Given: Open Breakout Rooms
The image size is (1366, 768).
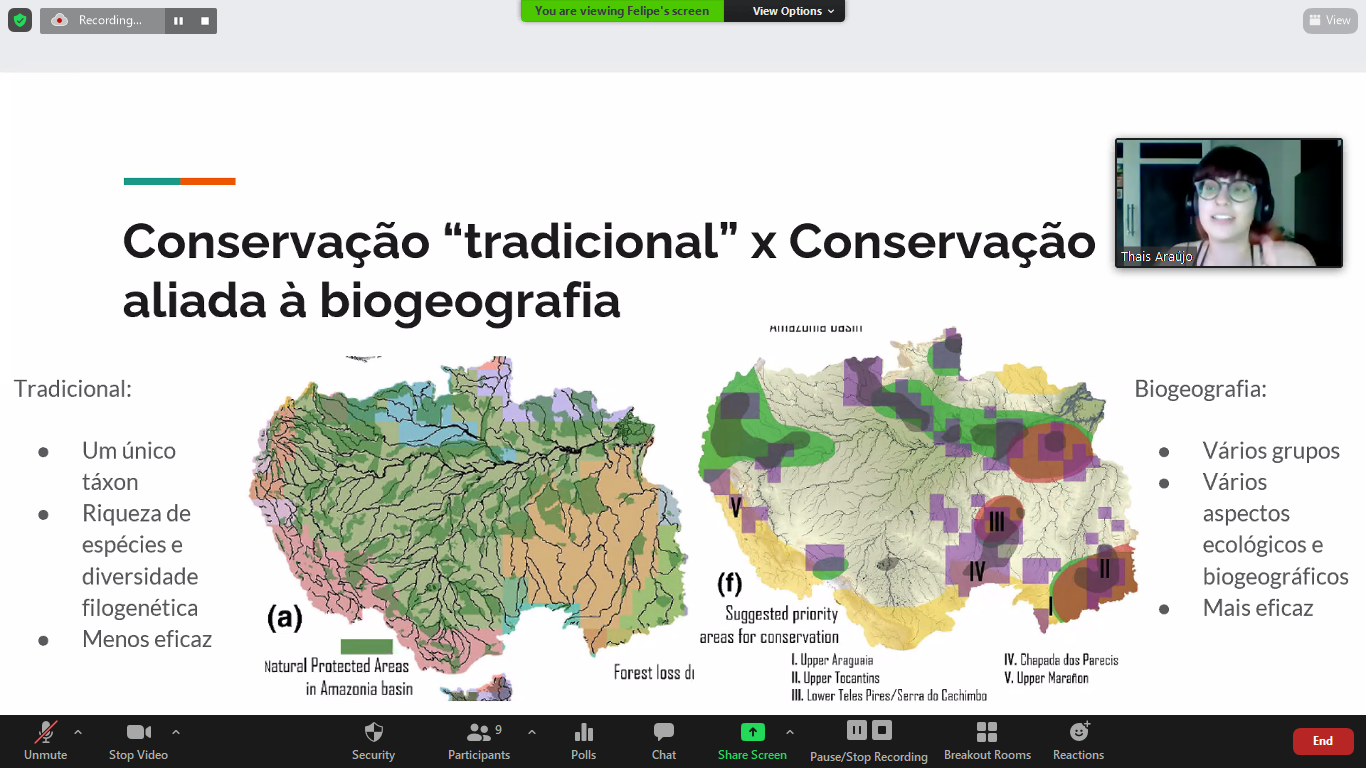Looking at the screenshot, I should pyautogui.click(x=987, y=740).
